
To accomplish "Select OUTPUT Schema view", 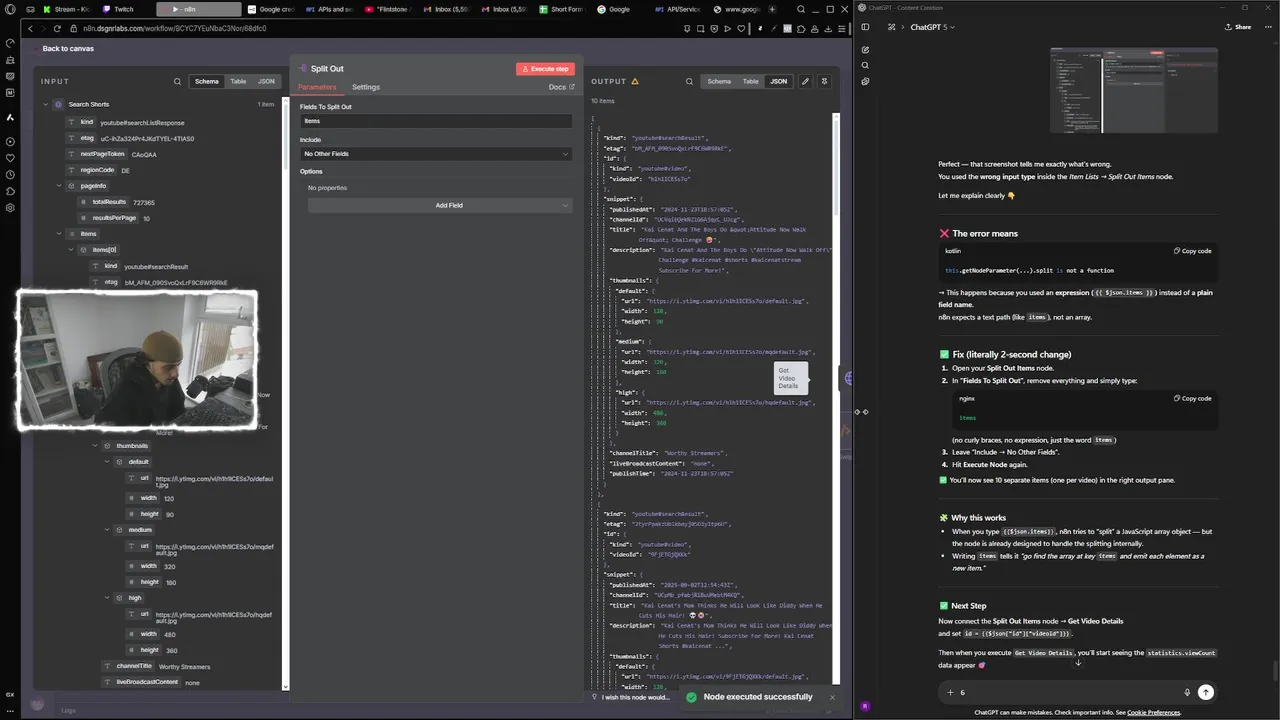I will click(719, 81).
